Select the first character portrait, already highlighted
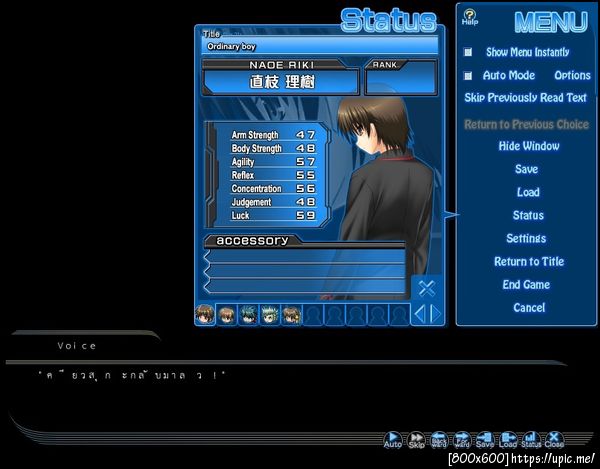 point(205,314)
